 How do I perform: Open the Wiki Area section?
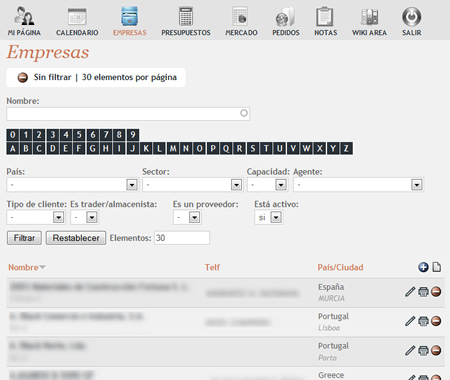coord(369,21)
